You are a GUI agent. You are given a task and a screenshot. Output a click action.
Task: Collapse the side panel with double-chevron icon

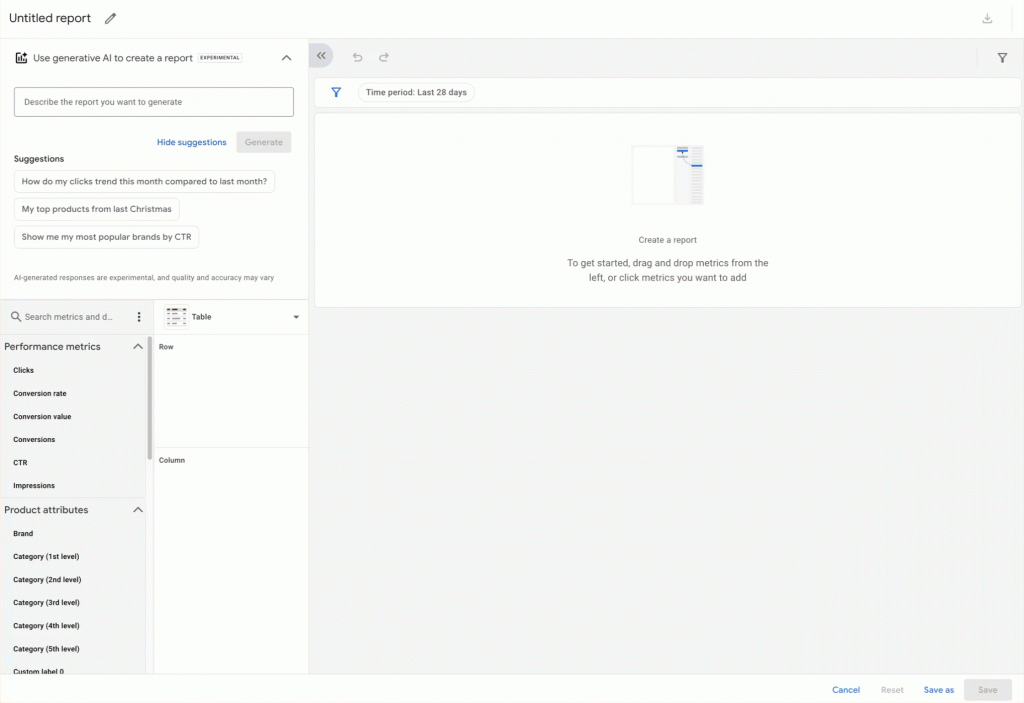click(321, 57)
